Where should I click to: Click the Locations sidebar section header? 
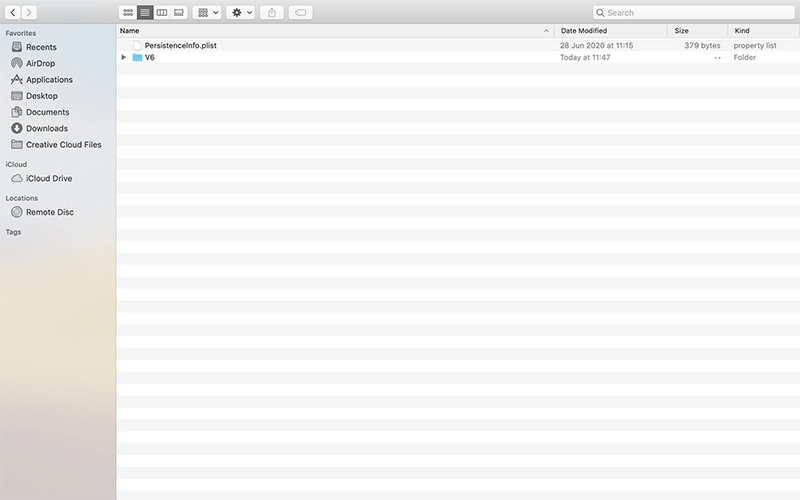[x=21, y=198]
